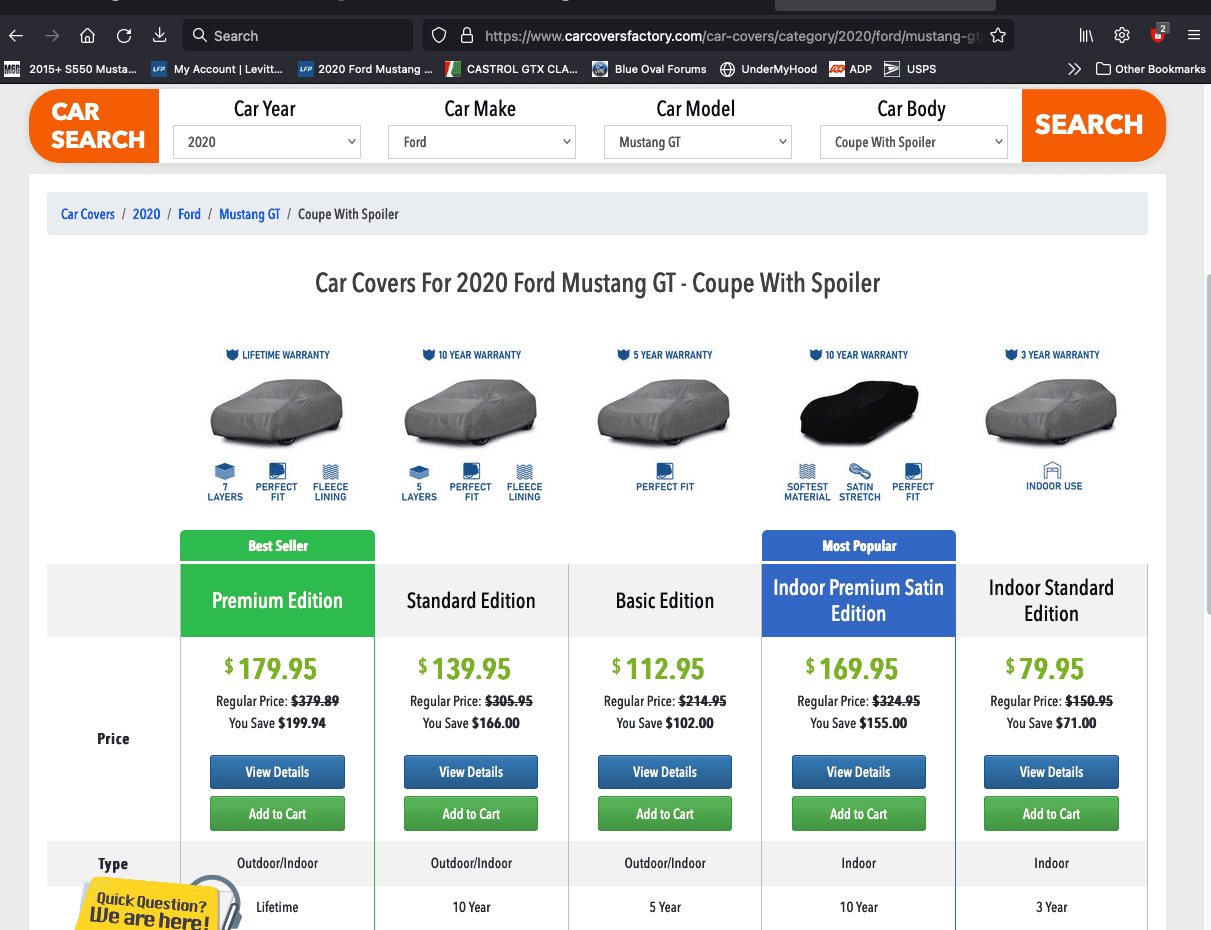View Details for Premium Edition
The width and height of the screenshot is (1211, 930).
(277, 772)
